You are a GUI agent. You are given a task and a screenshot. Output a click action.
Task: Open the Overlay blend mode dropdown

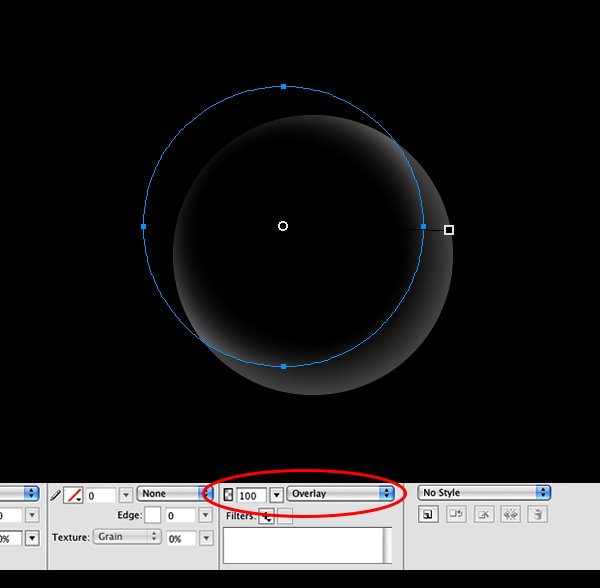click(340, 494)
